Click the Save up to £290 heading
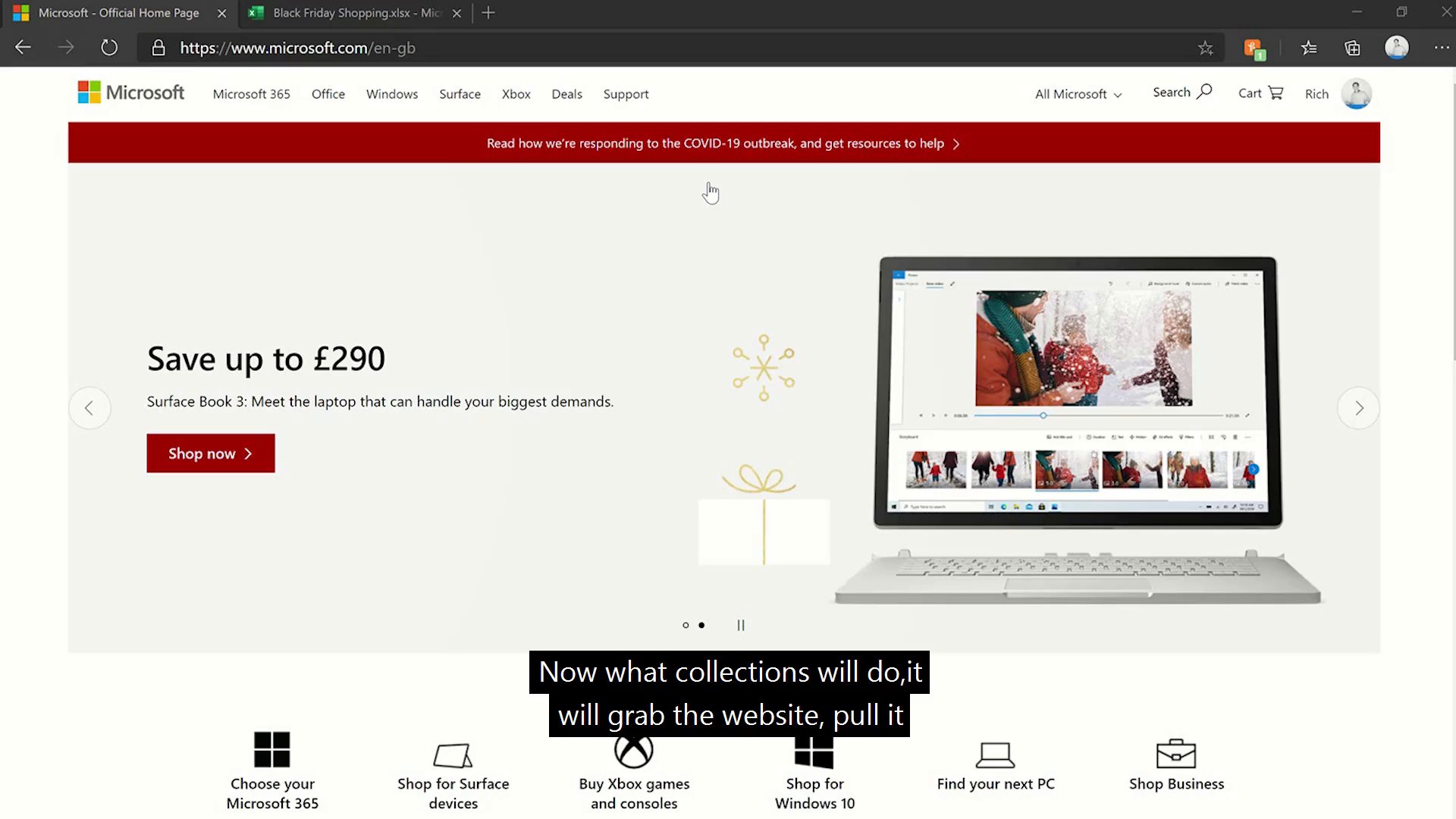The width and height of the screenshot is (1456, 819). 266,359
